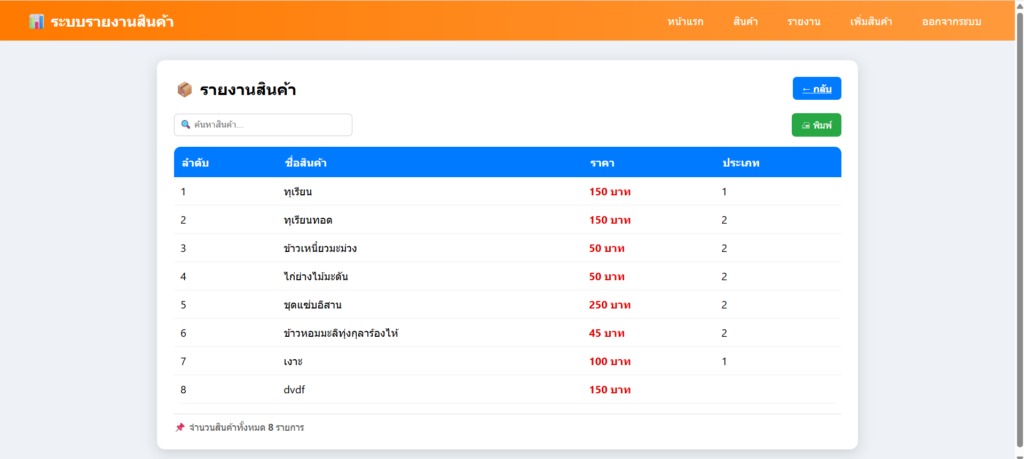Click the ลำดับ column header
Image resolution: width=1024 pixels, height=459 pixels.
[195, 162]
